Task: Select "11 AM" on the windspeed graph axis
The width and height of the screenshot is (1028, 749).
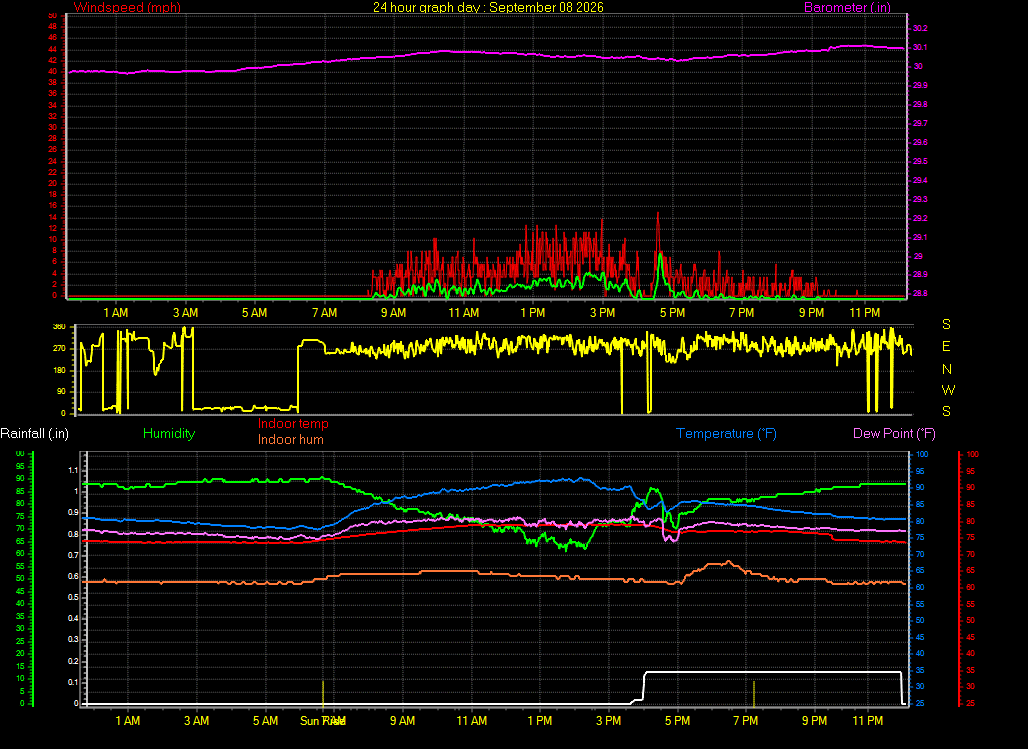Action: pos(464,313)
